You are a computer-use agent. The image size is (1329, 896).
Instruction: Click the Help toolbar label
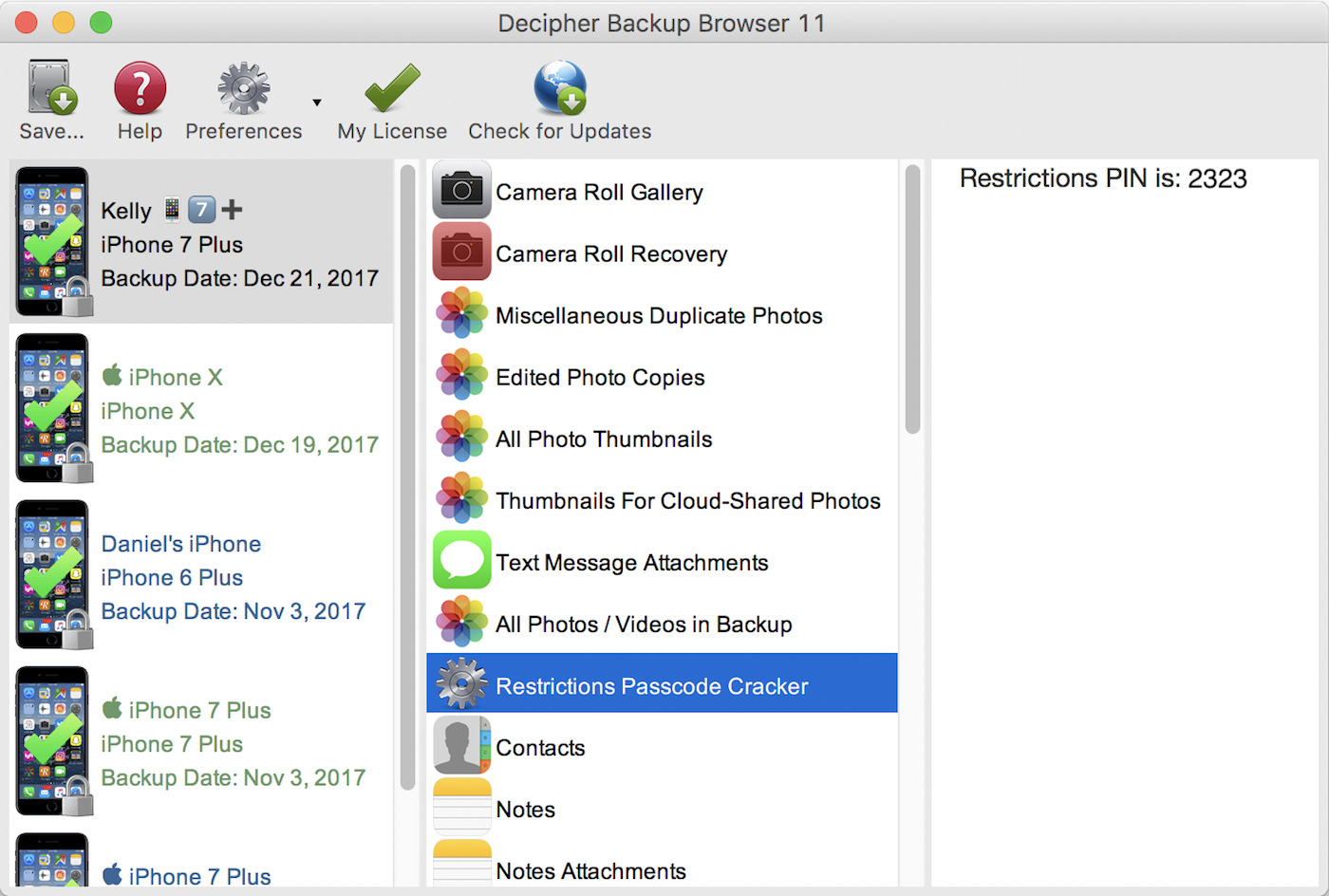pyautogui.click(x=140, y=132)
